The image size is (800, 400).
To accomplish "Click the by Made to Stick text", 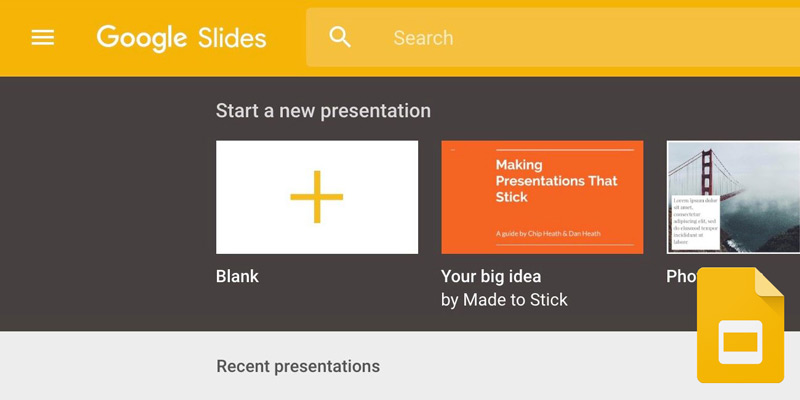I will (504, 300).
